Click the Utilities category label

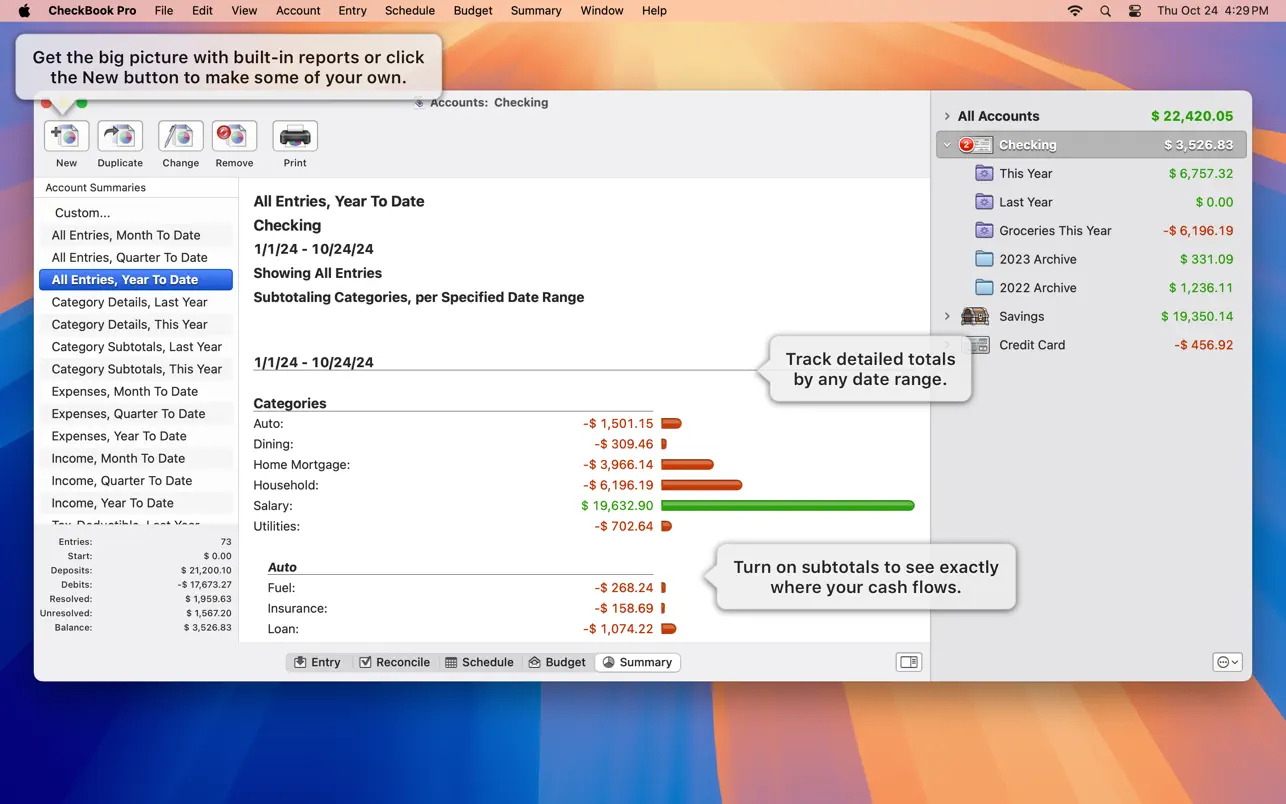coord(277,526)
